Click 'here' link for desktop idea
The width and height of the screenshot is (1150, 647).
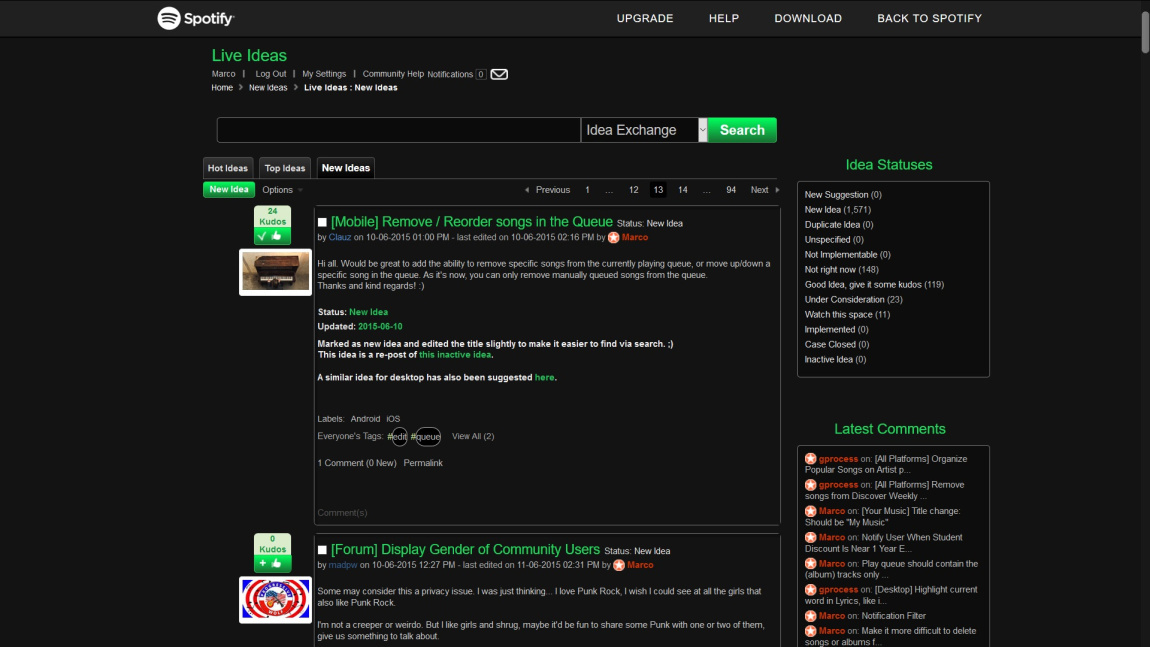(x=544, y=377)
